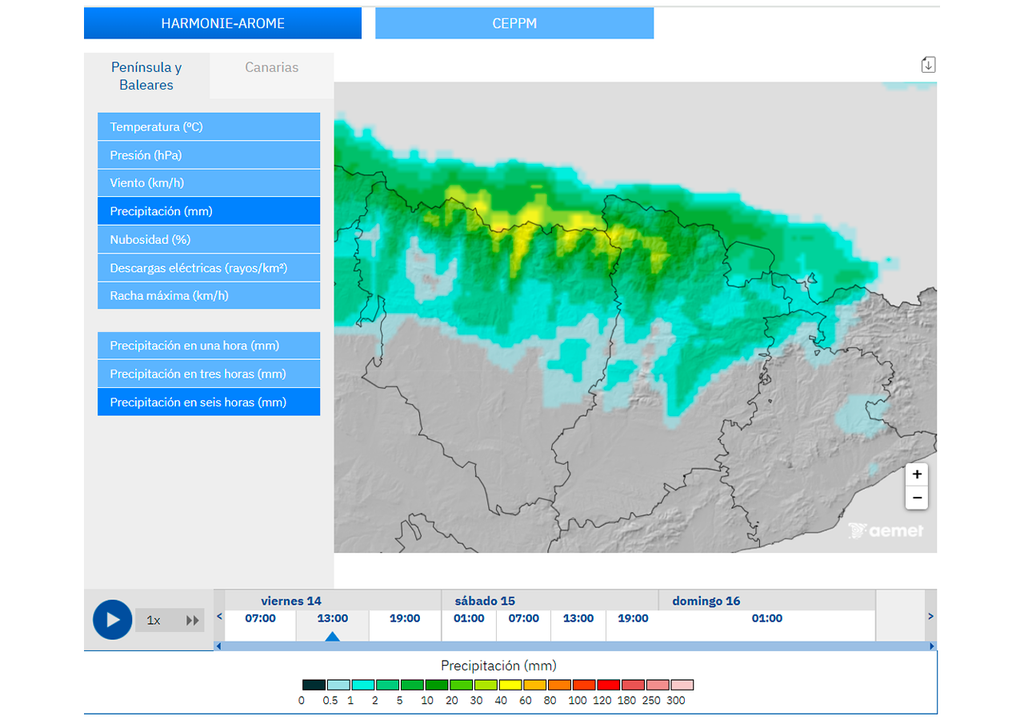1024x720 pixels.
Task: Jump to sábado 15 07:00 timestep
Action: 524,619
